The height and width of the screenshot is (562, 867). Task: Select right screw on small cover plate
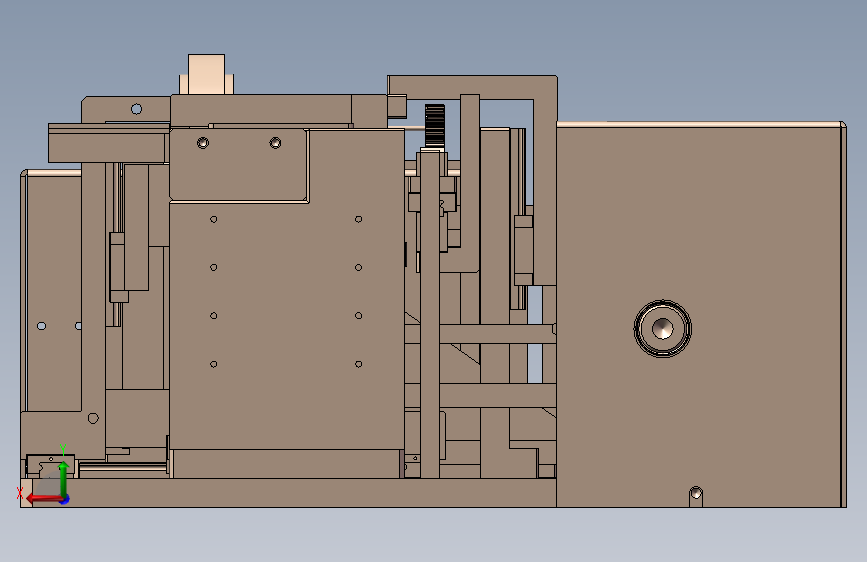275,143
